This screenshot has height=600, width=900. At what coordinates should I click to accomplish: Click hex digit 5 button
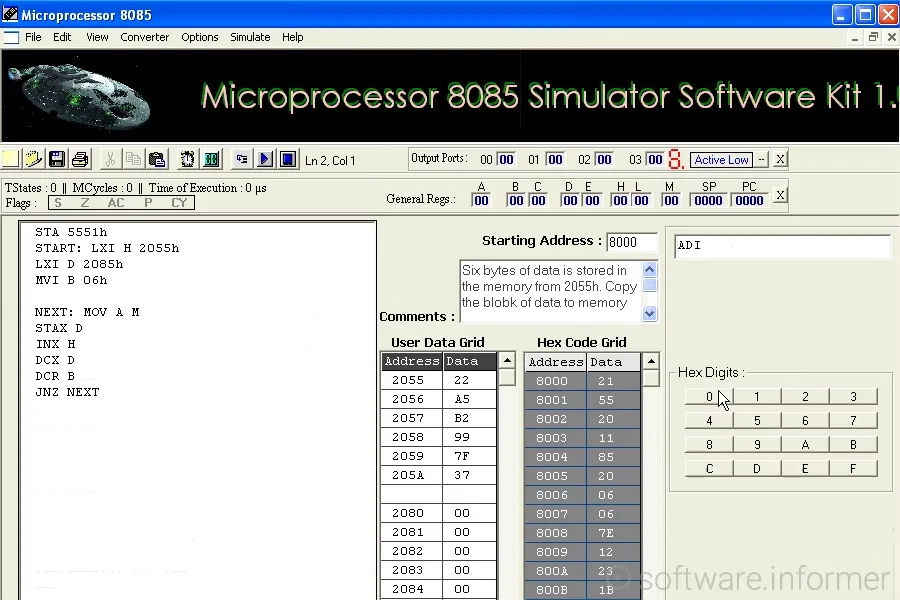coord(757,420)
